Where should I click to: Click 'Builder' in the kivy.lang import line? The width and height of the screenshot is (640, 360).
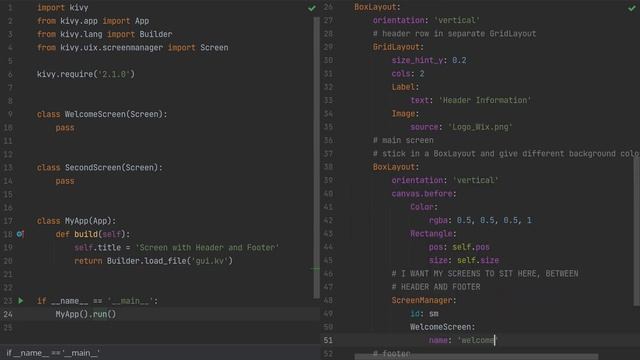point(156,34)
